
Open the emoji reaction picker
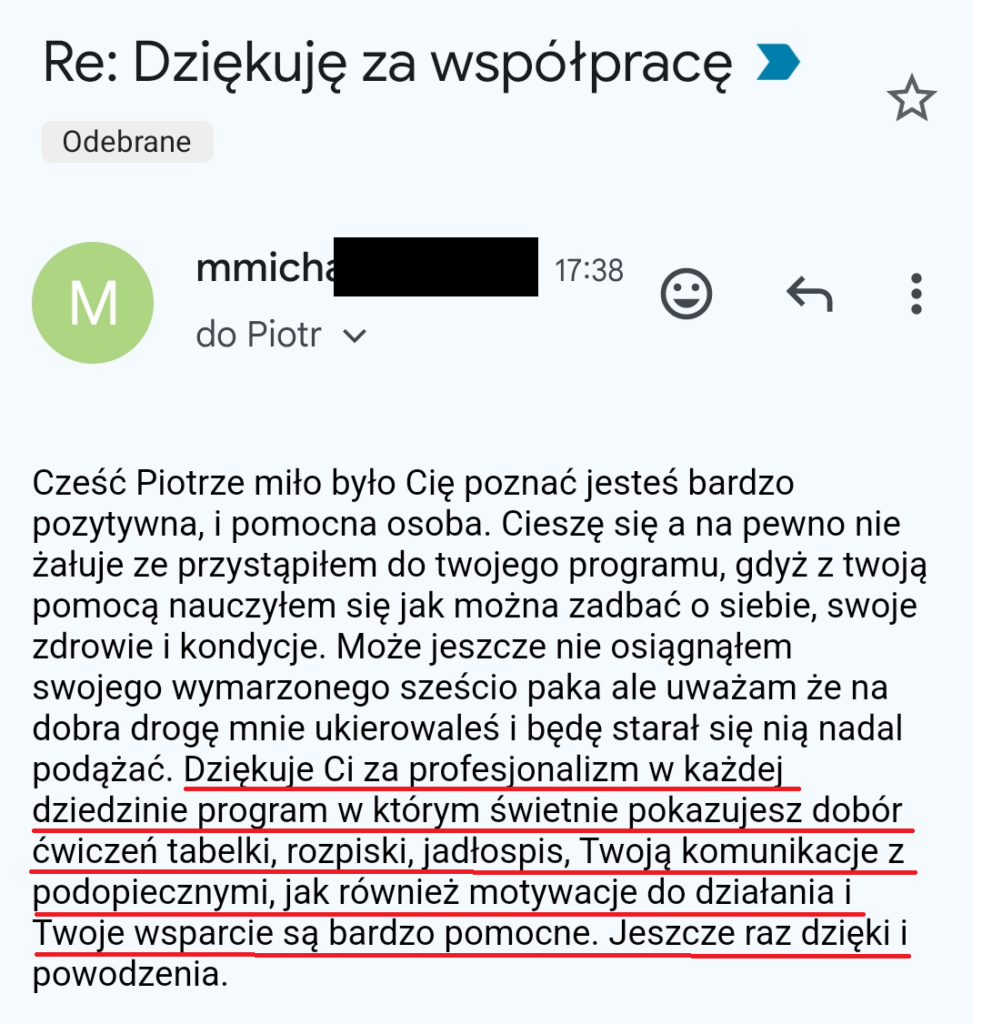[687, 294]
